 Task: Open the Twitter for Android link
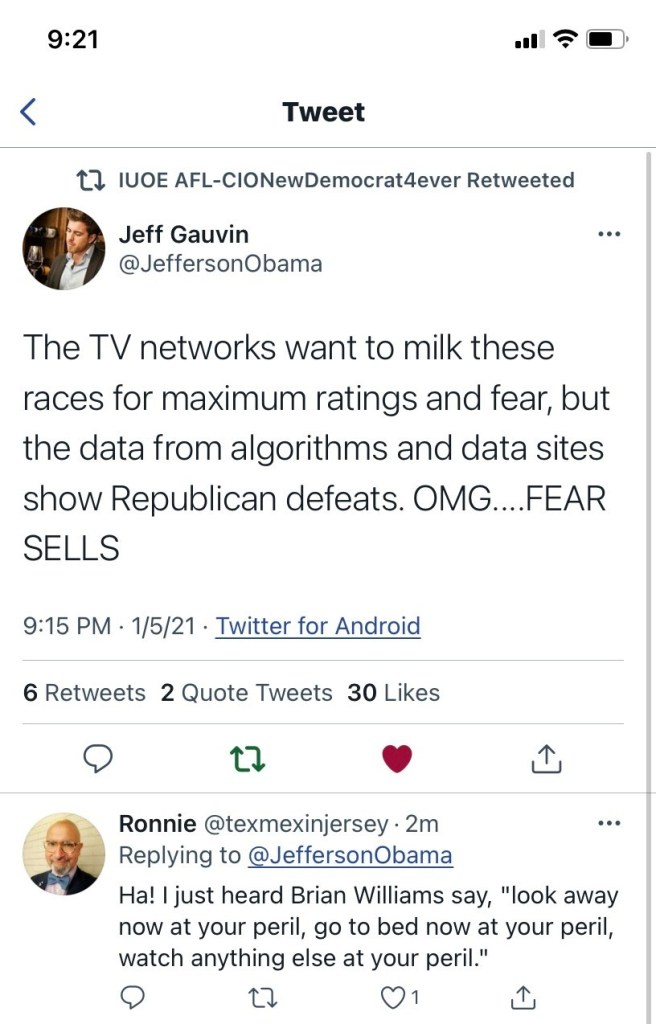pos(318,626)
